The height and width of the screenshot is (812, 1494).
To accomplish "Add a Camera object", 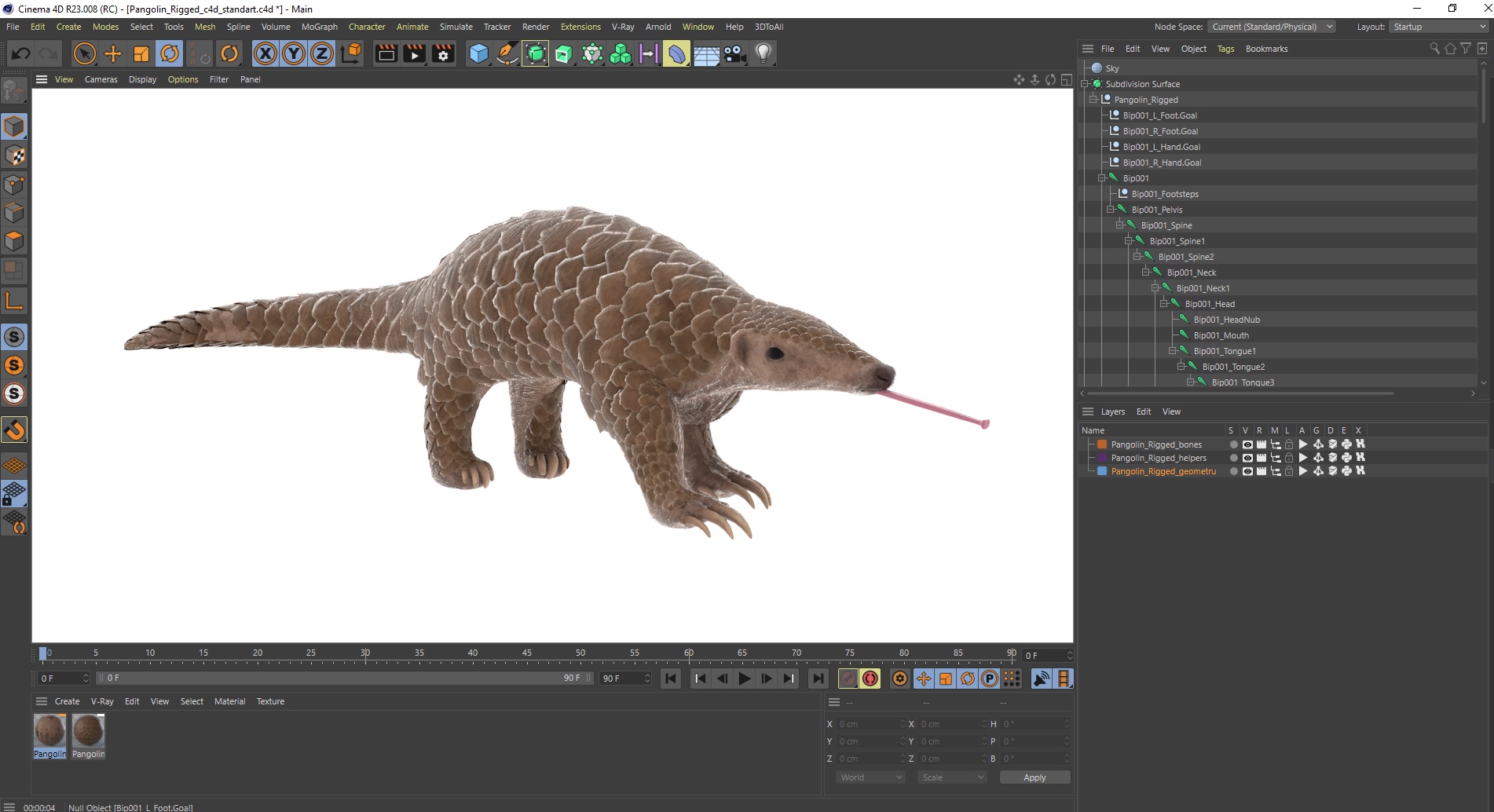I will (x=734, y=53).
